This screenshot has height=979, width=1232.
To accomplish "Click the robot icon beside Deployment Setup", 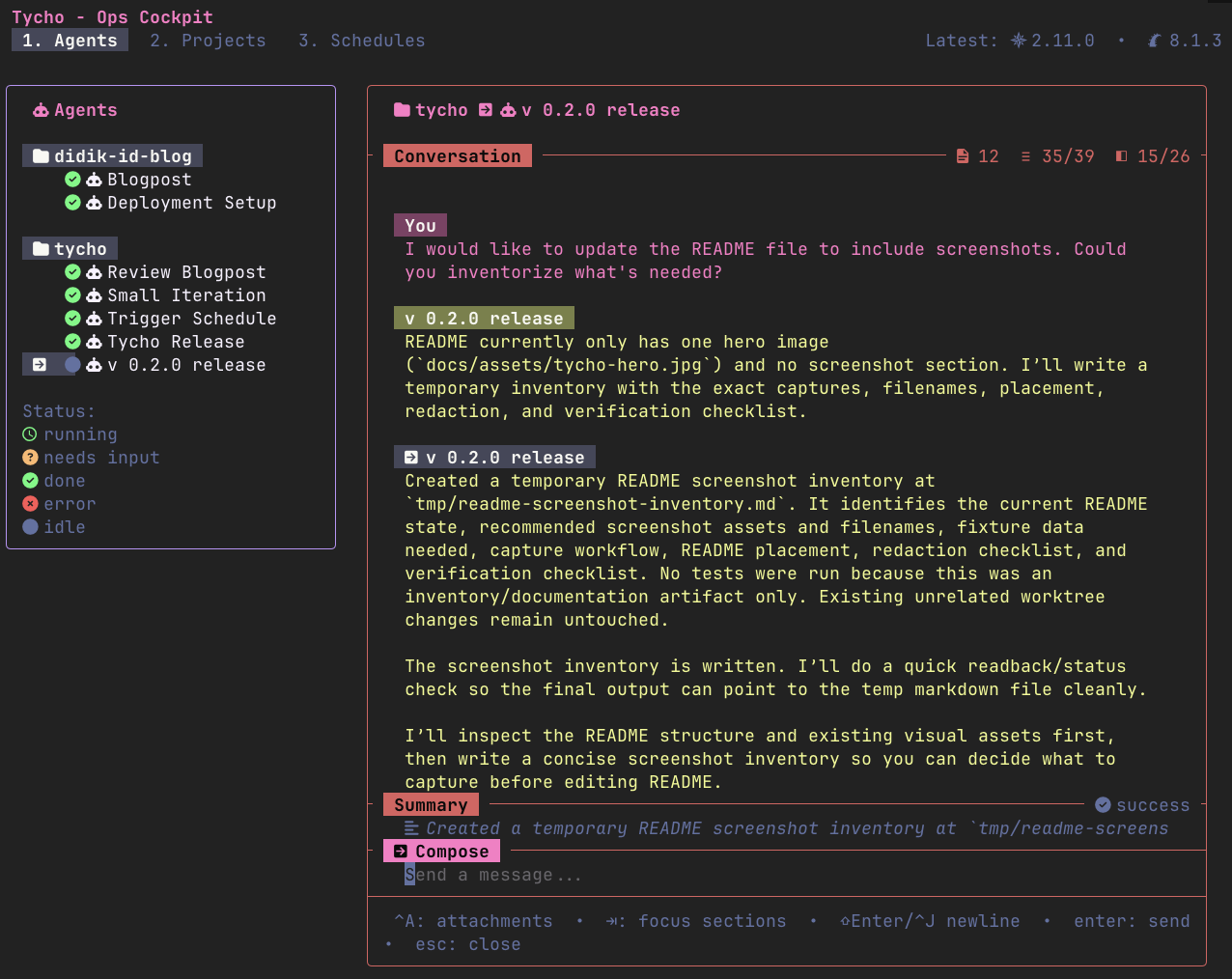I will [94, 203].
